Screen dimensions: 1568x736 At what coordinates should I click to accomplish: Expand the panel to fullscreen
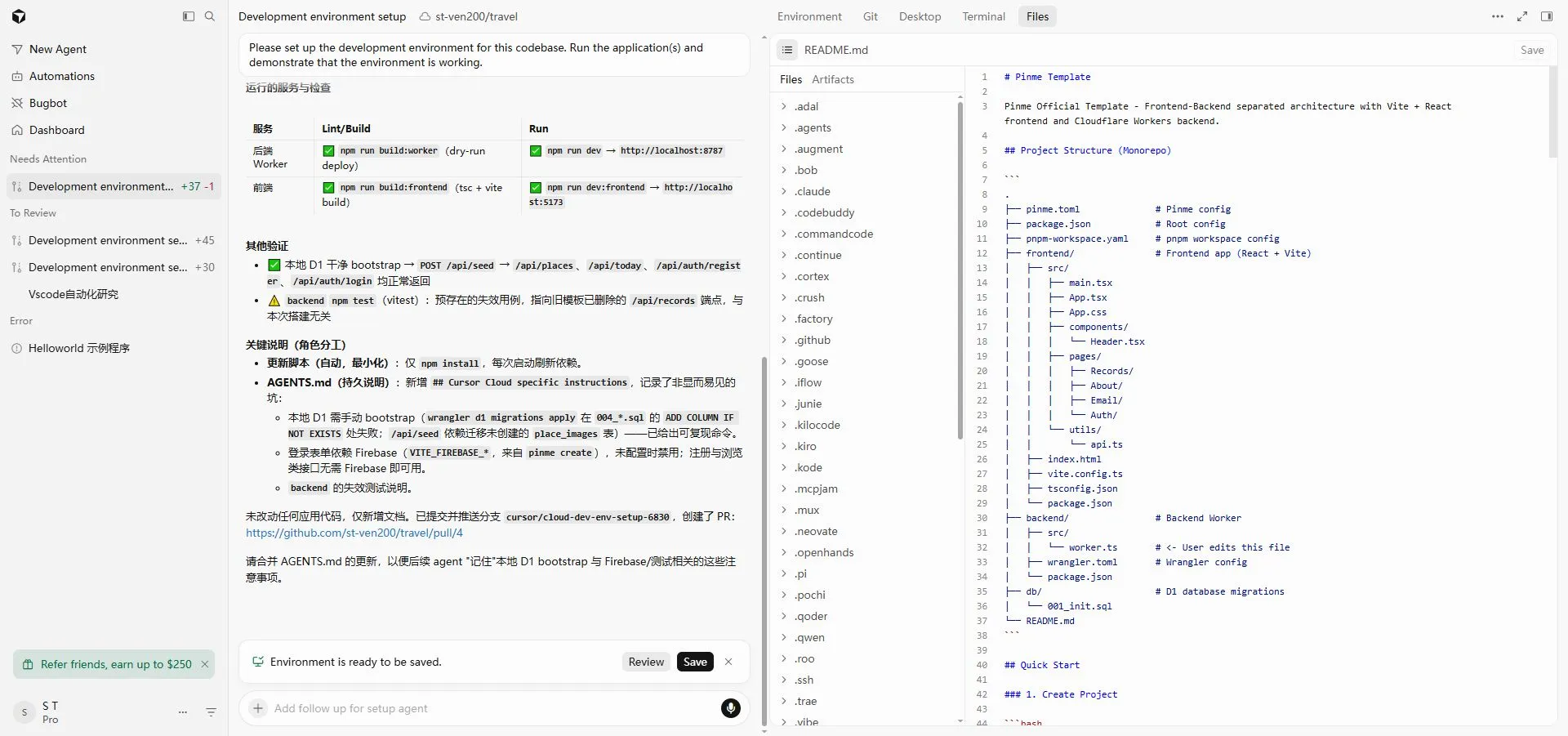pyautogui.click(x=1522, y=16)
